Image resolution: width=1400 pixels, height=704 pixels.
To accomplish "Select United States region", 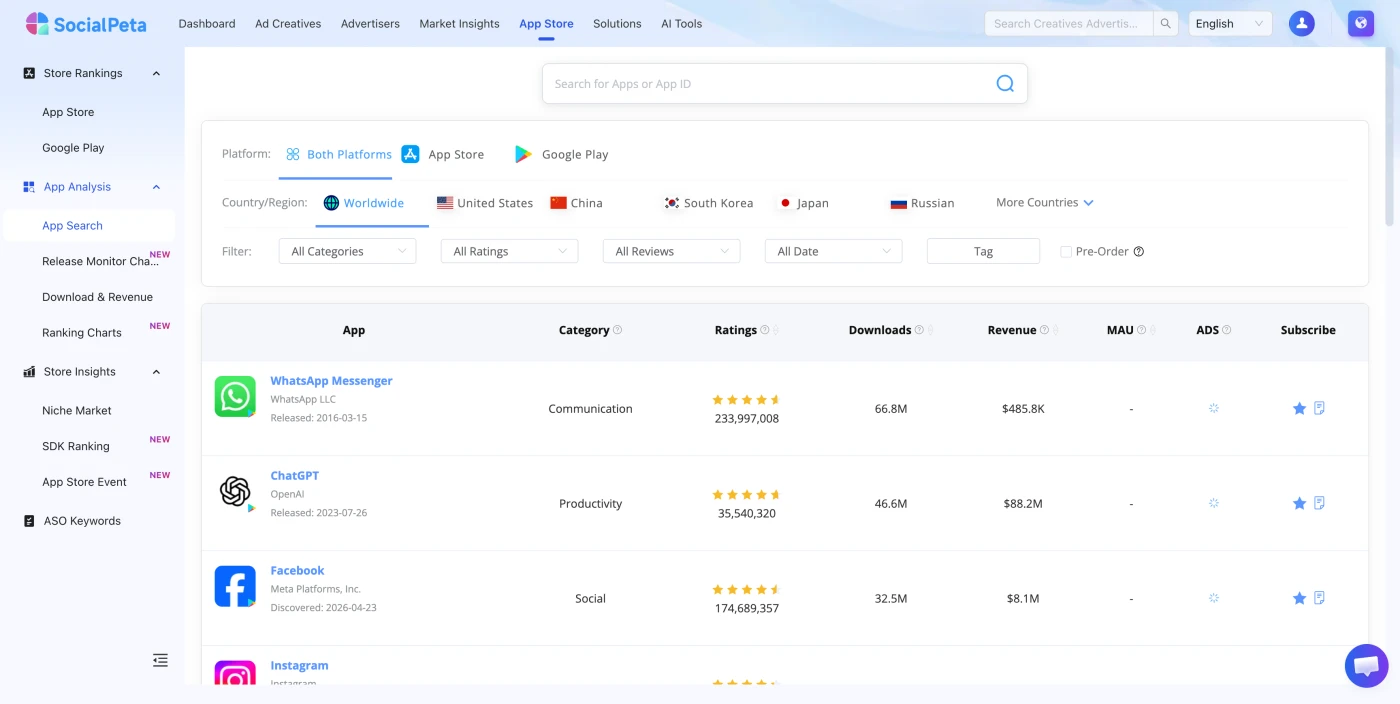I will click(485, 203).
